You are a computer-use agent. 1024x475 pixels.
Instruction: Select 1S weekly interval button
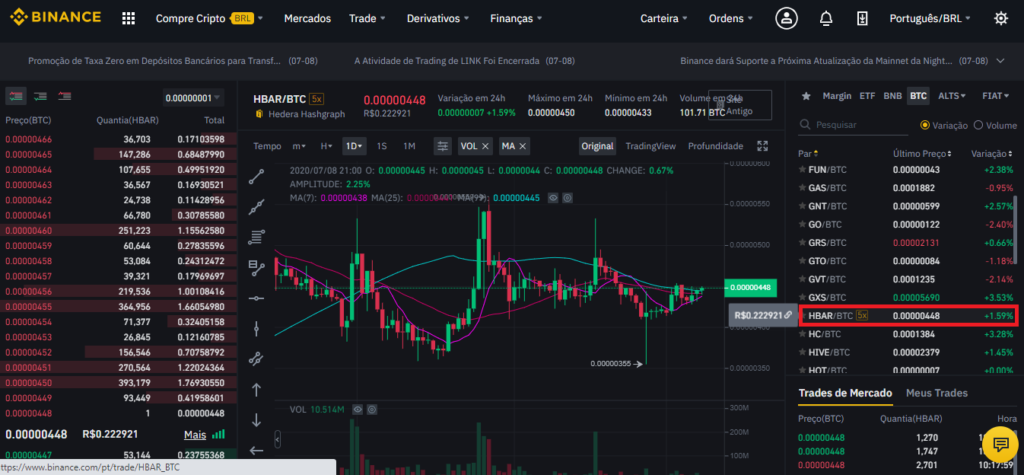(x=382, y=146)
